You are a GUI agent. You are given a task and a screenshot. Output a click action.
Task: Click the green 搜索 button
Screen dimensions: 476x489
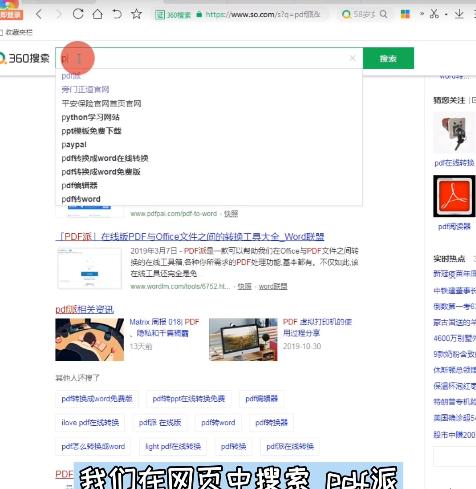[388, 58]
